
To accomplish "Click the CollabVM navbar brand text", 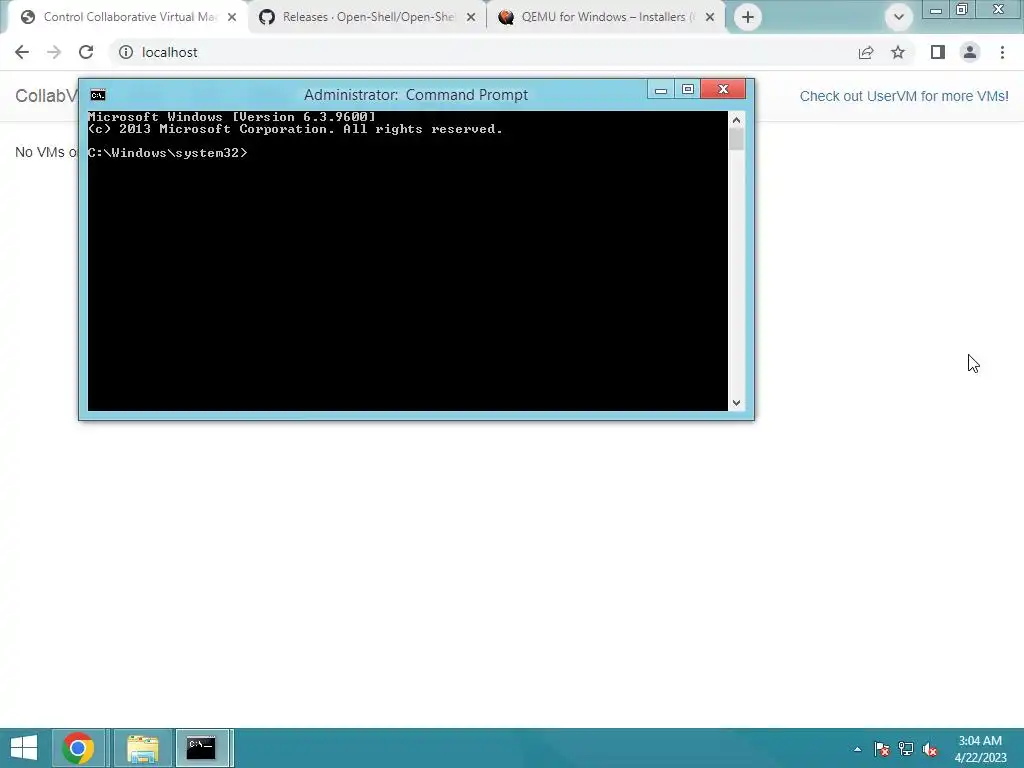I will pos(46,96).
